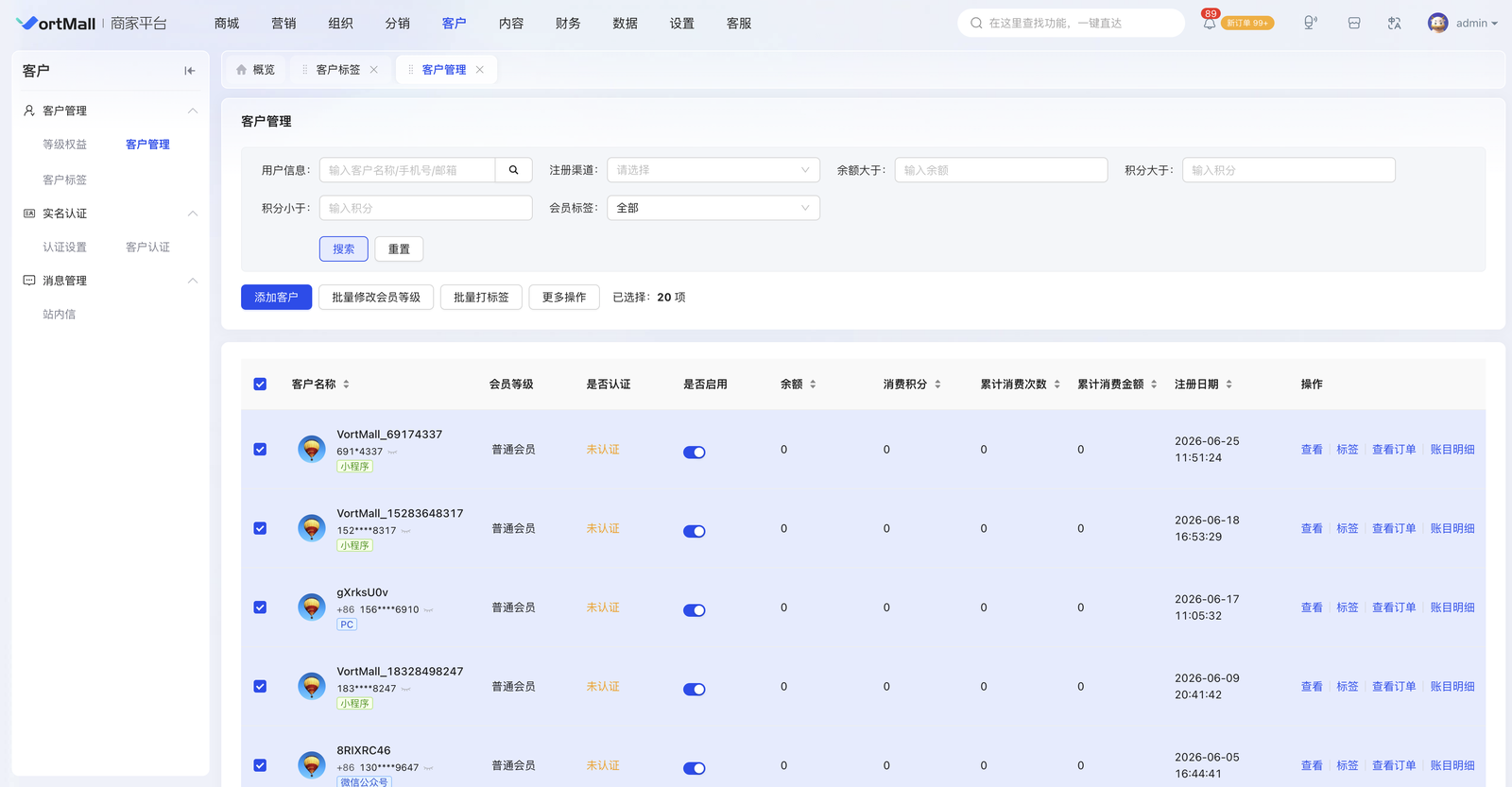Click the storefront icon in top bar
Viewport: 1512px width, 787px height.
click(x=1354, y=24)
